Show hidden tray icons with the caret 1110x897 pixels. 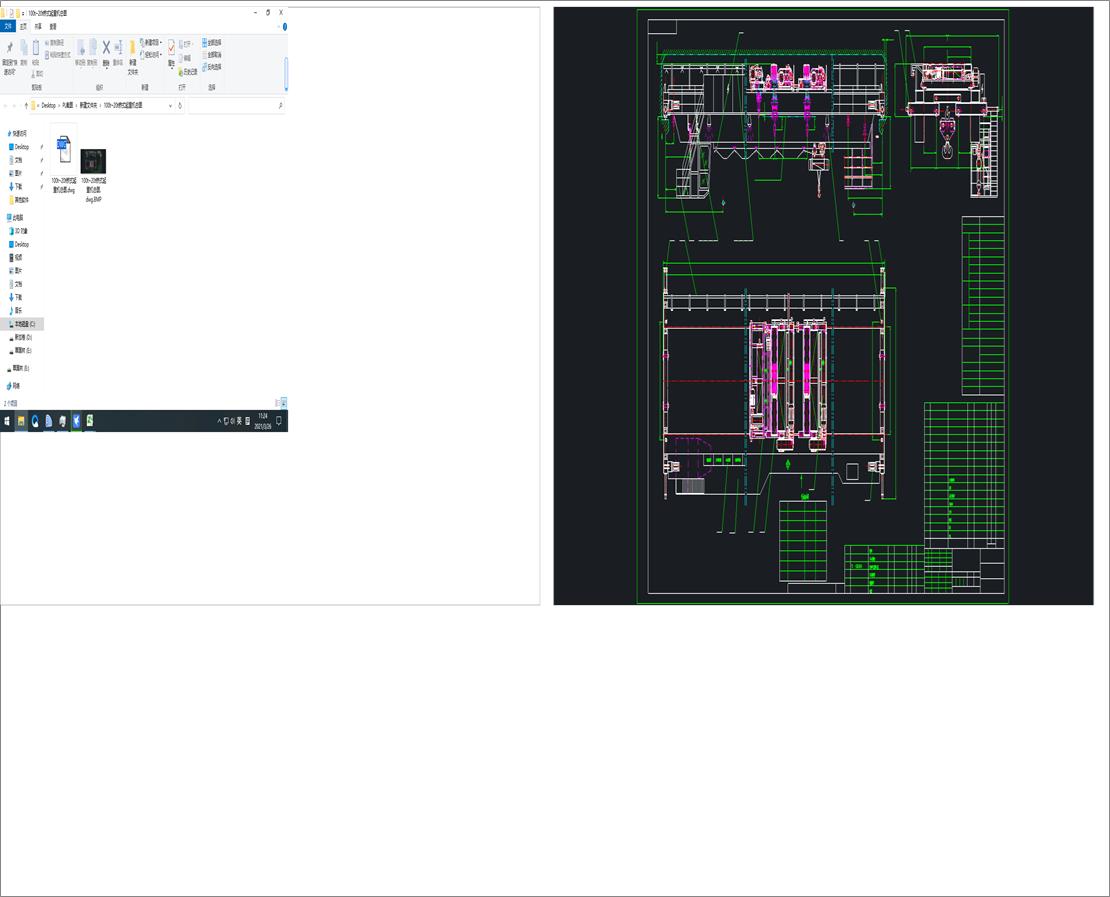click(x=219, y=421)
